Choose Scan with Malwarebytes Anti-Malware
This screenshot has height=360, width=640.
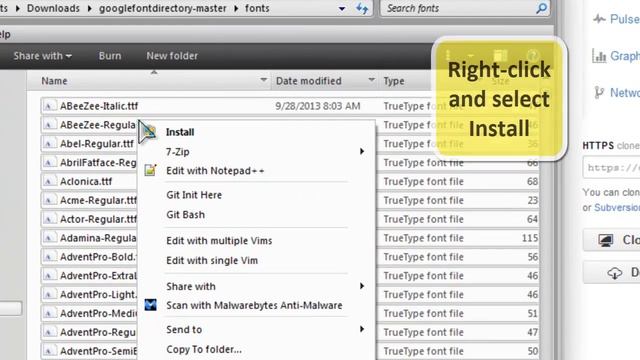pos(254,306)
